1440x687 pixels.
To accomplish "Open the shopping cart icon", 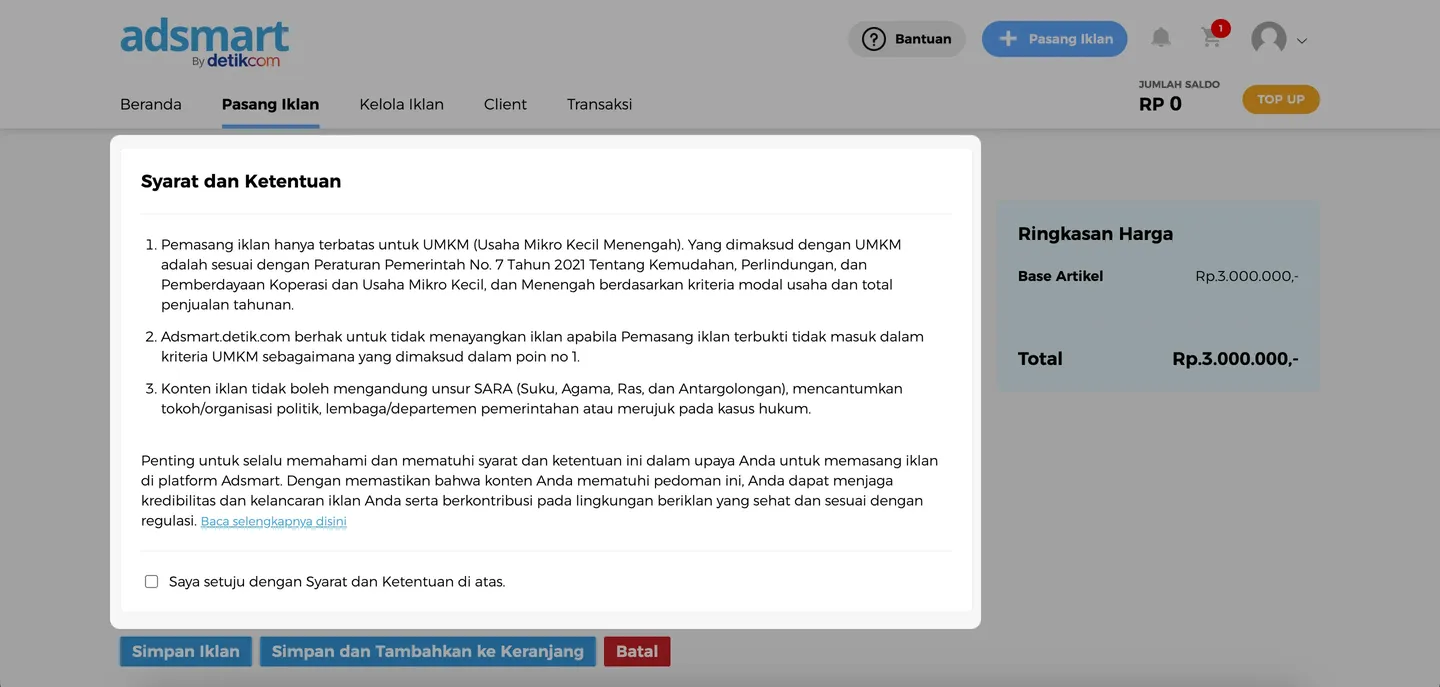I will coord(1211,39).
